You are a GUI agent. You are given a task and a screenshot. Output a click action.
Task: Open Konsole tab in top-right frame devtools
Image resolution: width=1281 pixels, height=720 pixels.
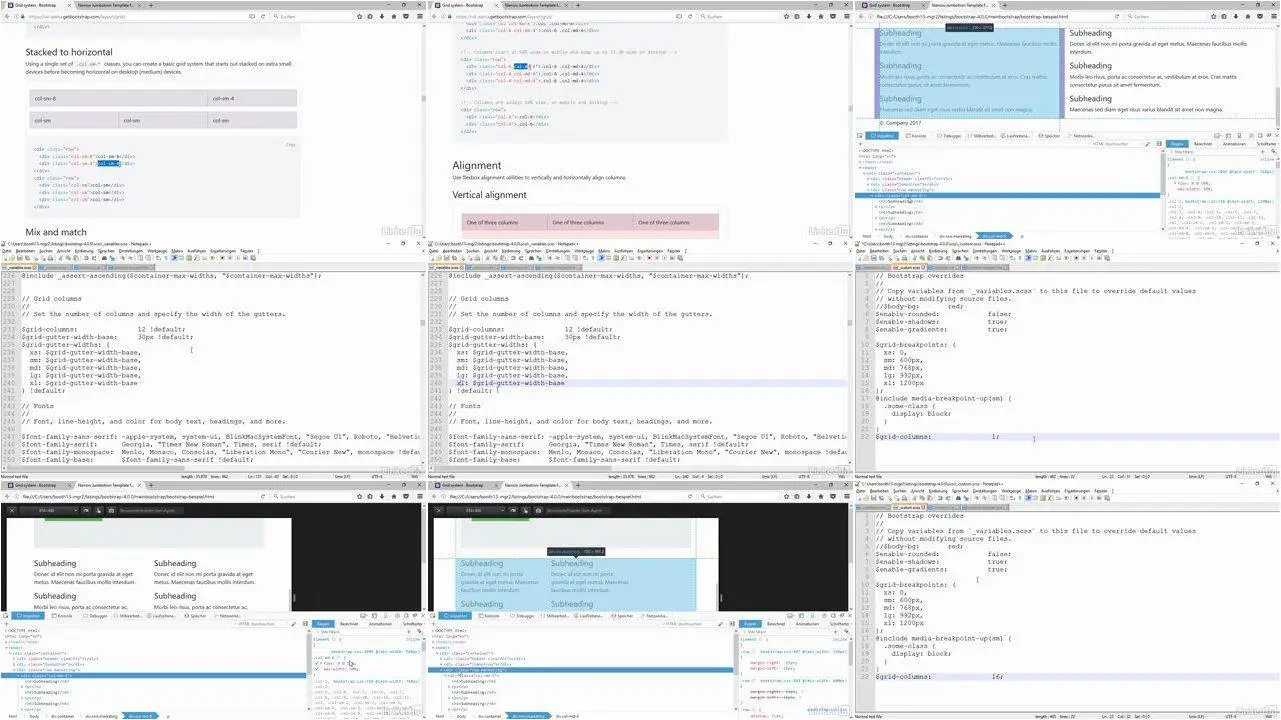pos(918,135)
